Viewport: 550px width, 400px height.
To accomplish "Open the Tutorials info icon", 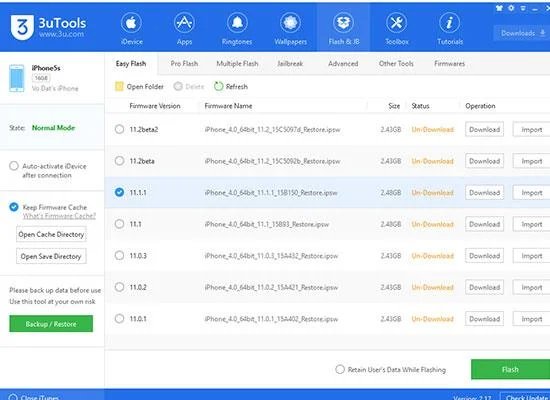I will point(450,23).
